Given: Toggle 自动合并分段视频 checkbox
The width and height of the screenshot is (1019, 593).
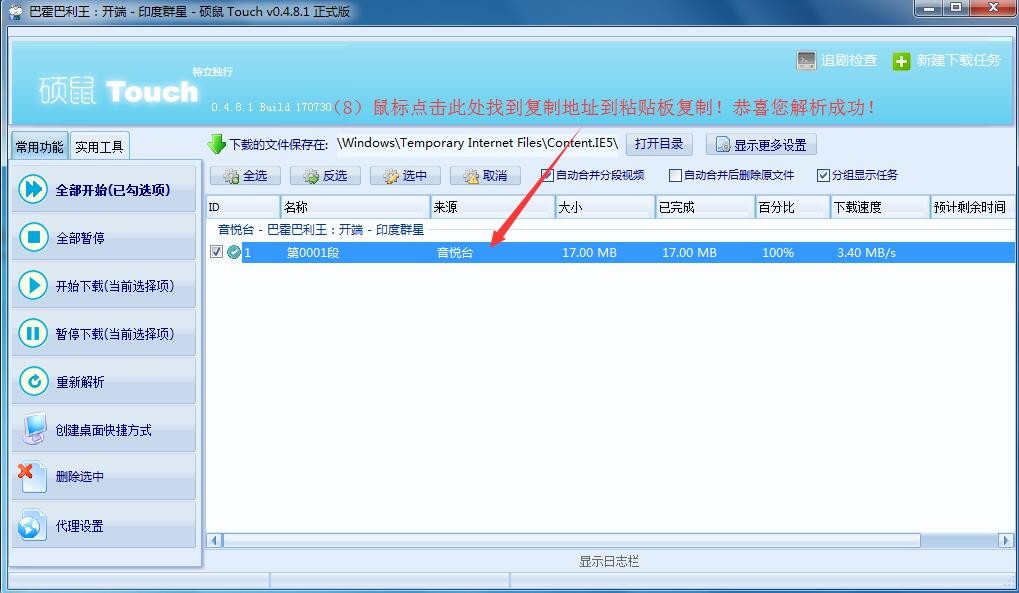Looking at the screenshot, I should (x=547, y=175).
